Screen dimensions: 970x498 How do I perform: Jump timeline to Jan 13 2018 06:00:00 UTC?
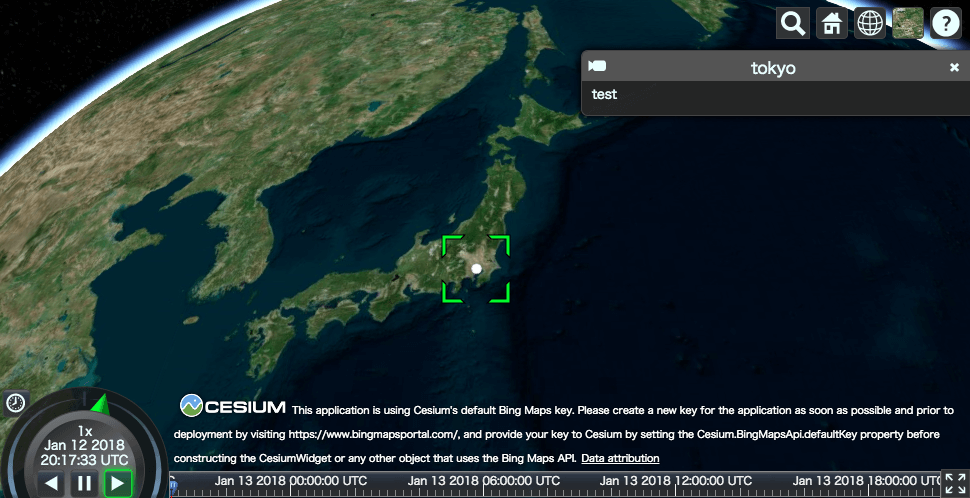483,481
